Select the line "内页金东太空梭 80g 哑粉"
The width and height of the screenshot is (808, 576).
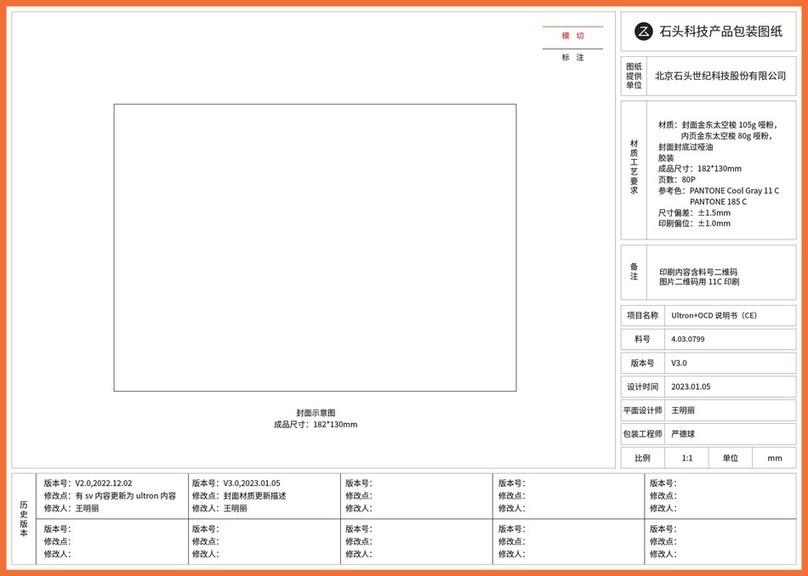coord(727,136)
